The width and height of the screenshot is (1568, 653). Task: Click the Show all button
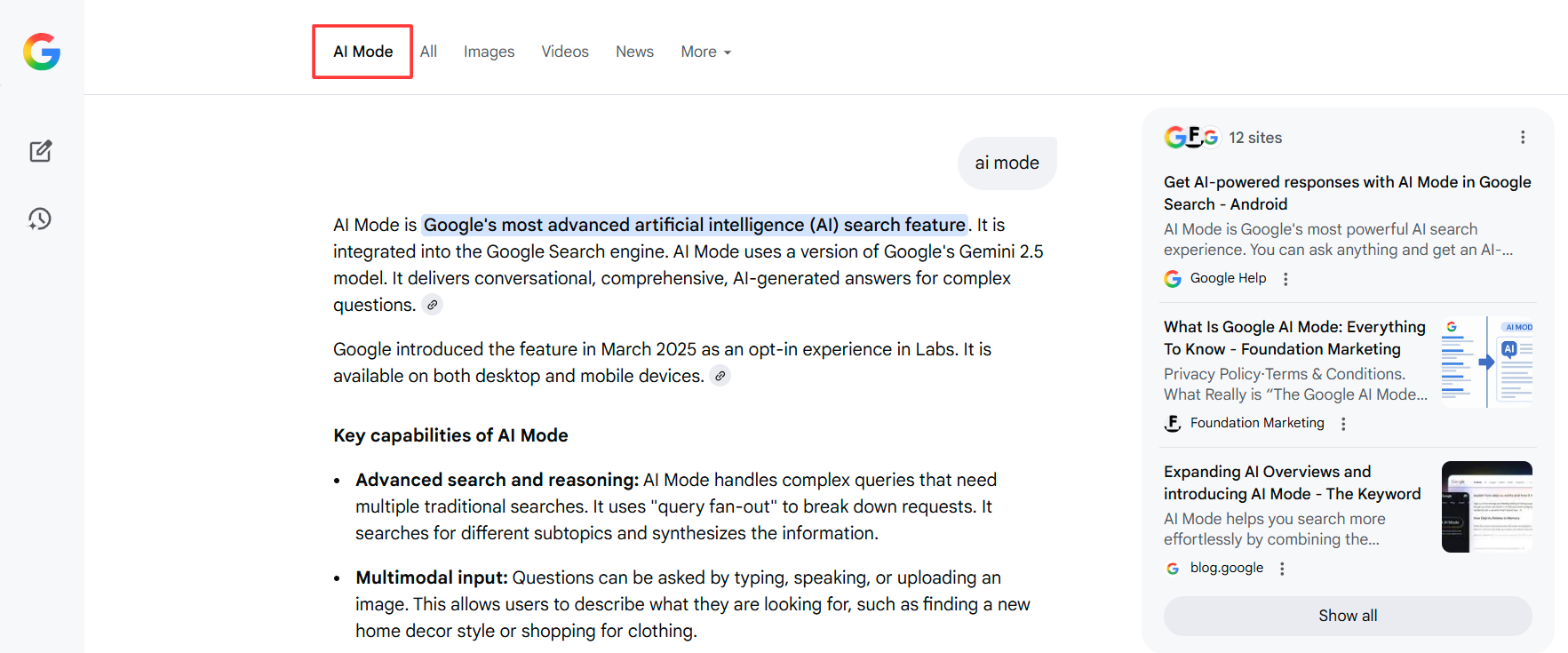(1347, 615)
